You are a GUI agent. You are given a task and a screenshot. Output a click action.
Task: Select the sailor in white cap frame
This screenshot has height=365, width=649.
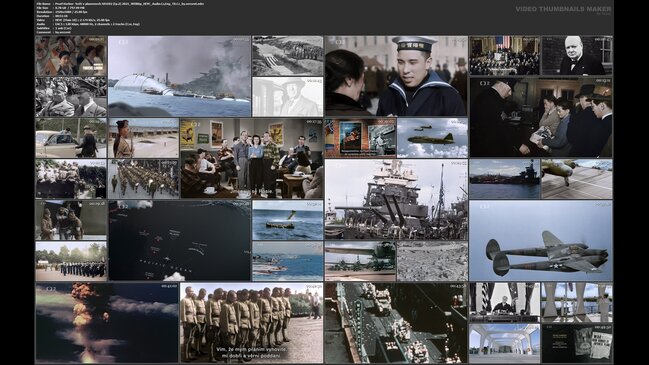pos(397,76)
